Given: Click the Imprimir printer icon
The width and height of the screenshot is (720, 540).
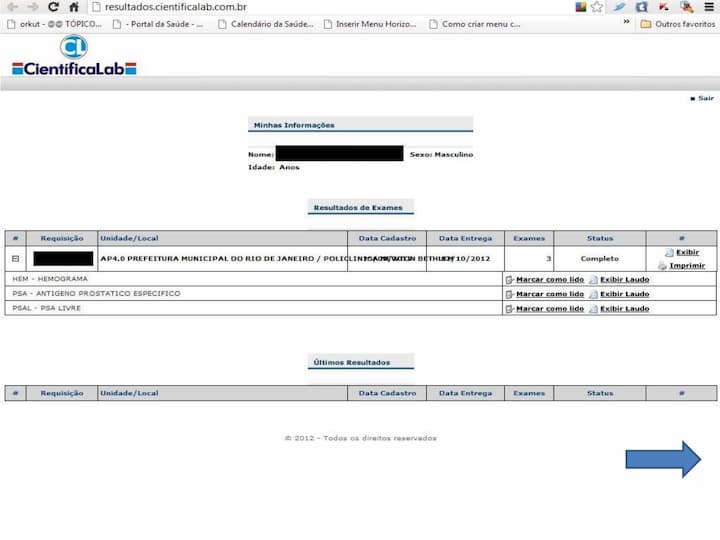Looking at the screenshot, I should pos(662,266).
